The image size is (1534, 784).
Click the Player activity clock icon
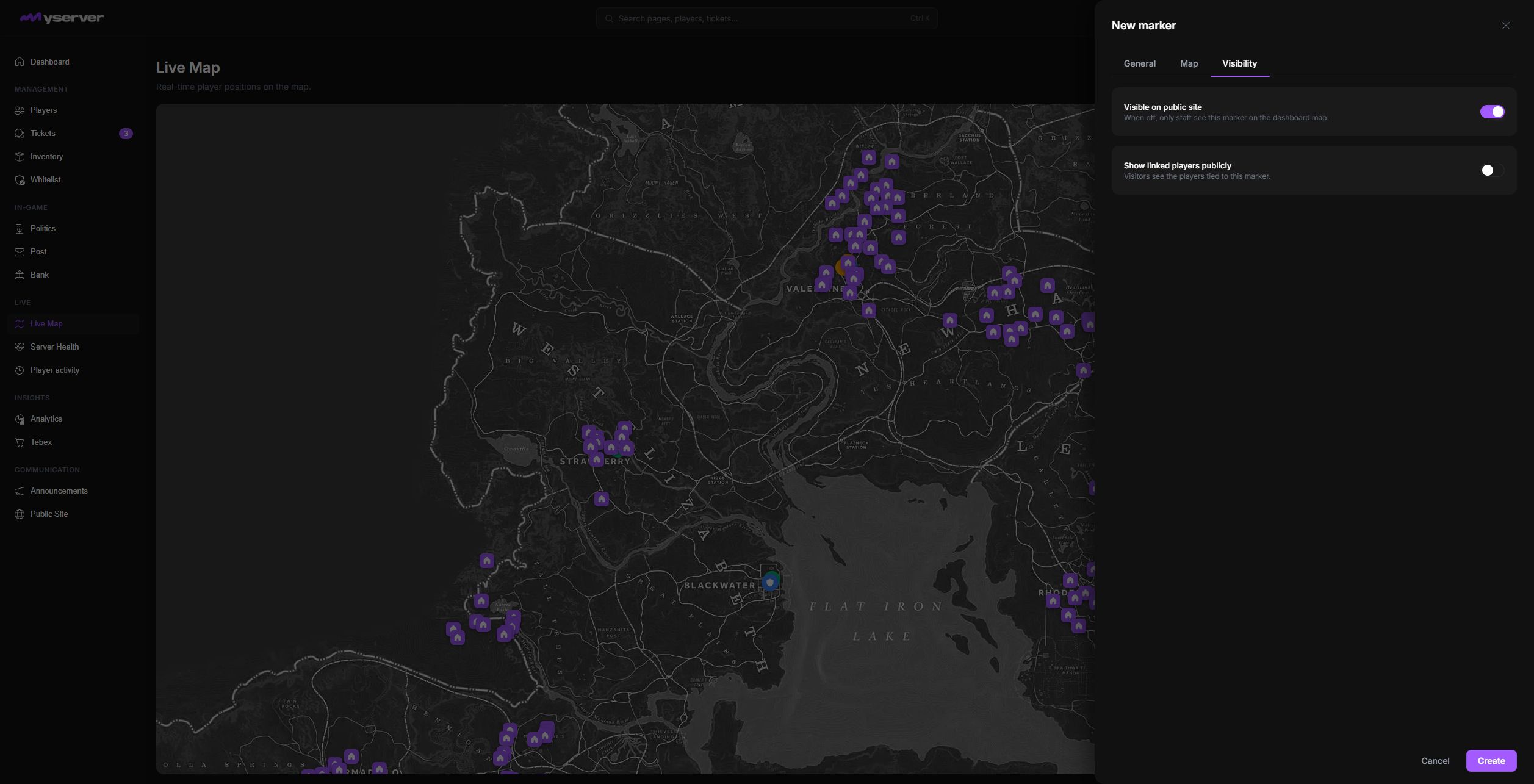(x=20, y=370)
